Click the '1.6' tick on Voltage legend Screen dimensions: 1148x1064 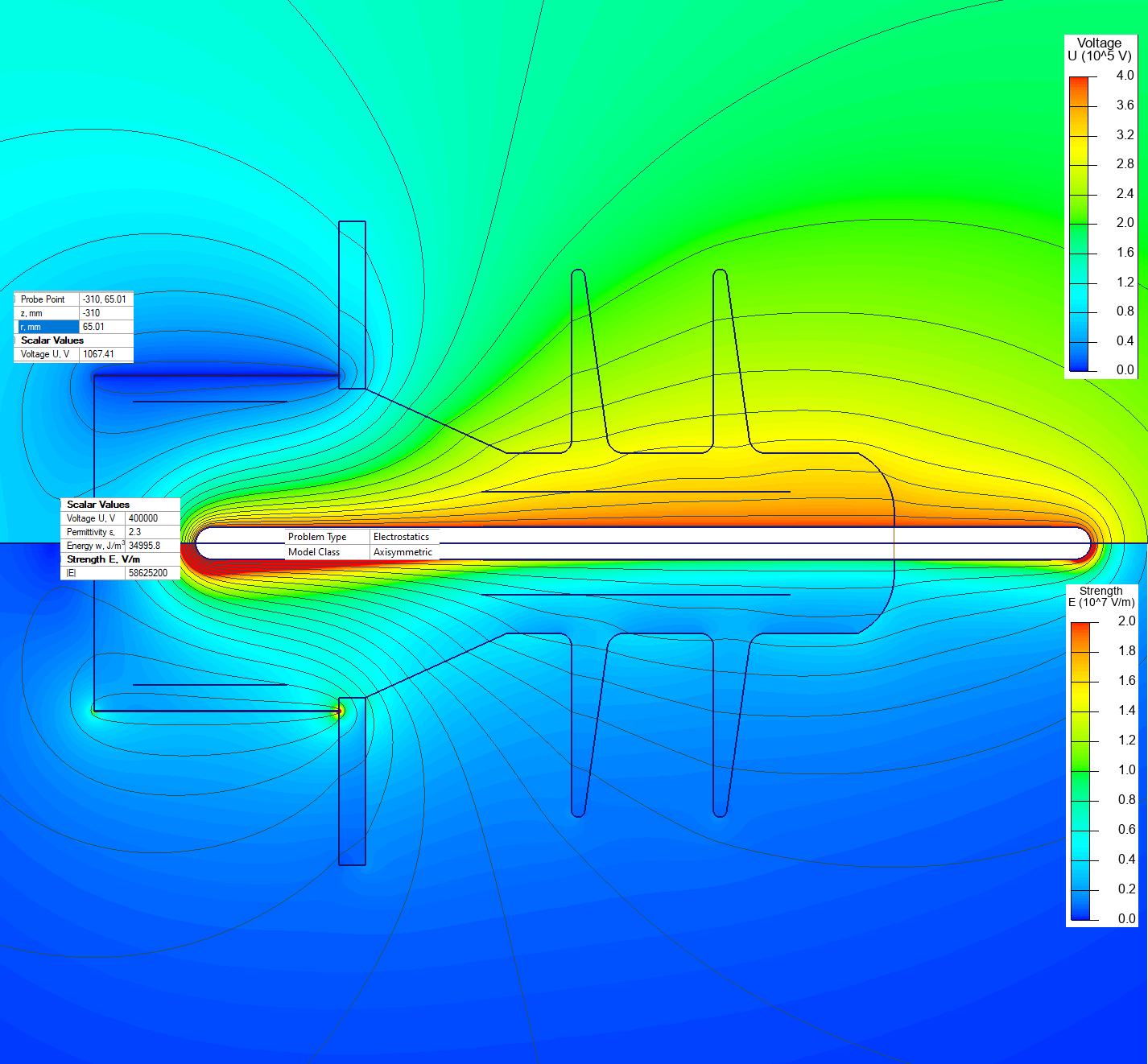pyautogui.click(x=1125, y=252)
